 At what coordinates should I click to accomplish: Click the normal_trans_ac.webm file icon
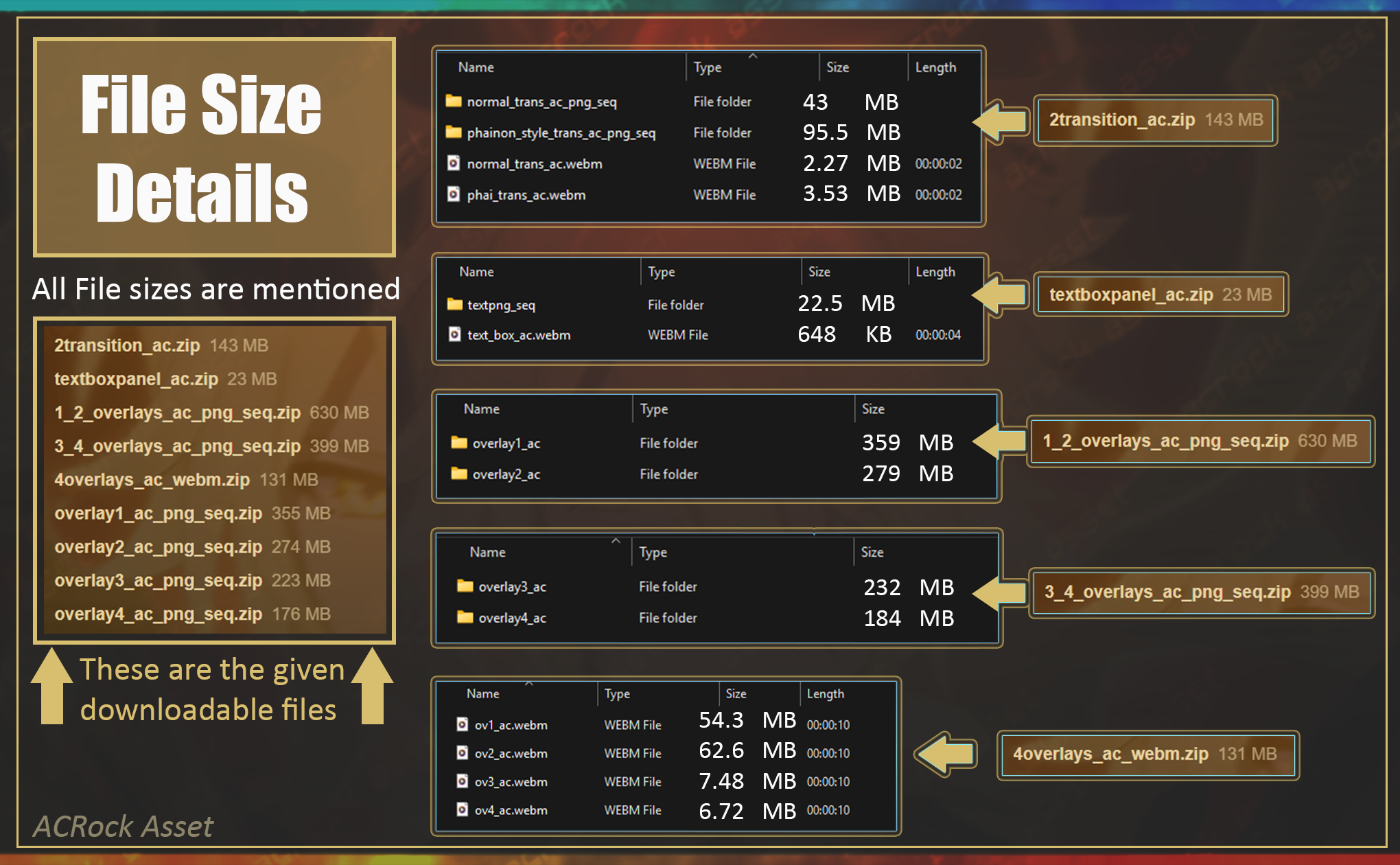(x=454, y=163)
